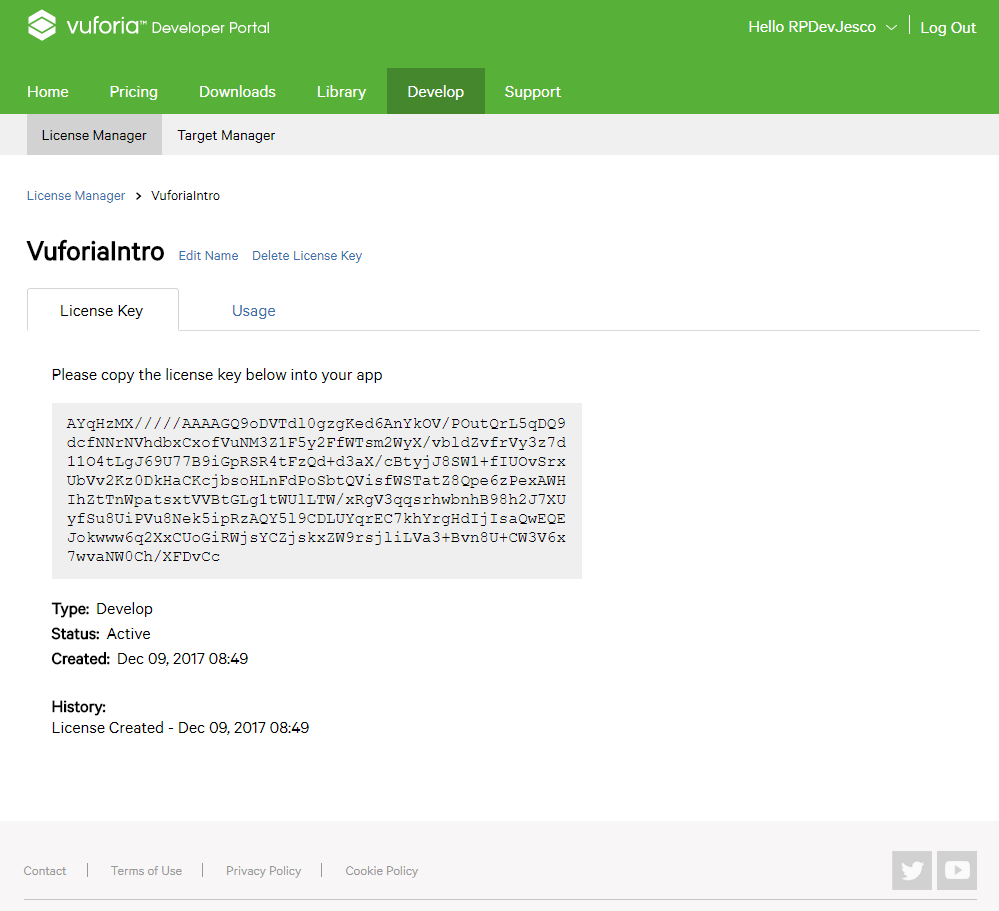Open the Pricing page
Image resolution: width=999 pixels, height=911 pixels.
coord(134,92)
